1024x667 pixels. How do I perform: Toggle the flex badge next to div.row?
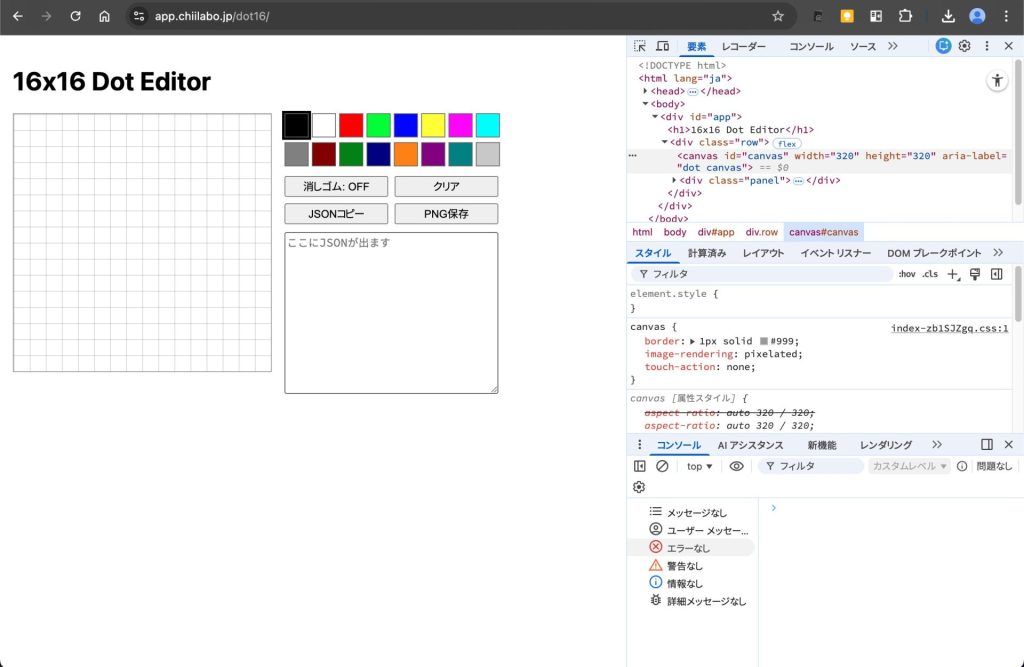787,143
